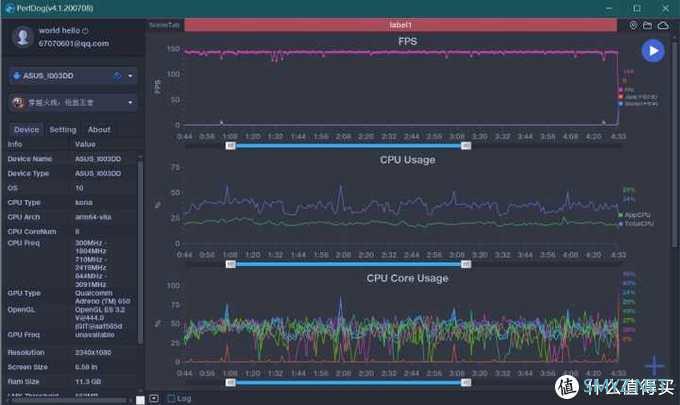
Task: Open the cloud upload icon
Action: (663, 26)
